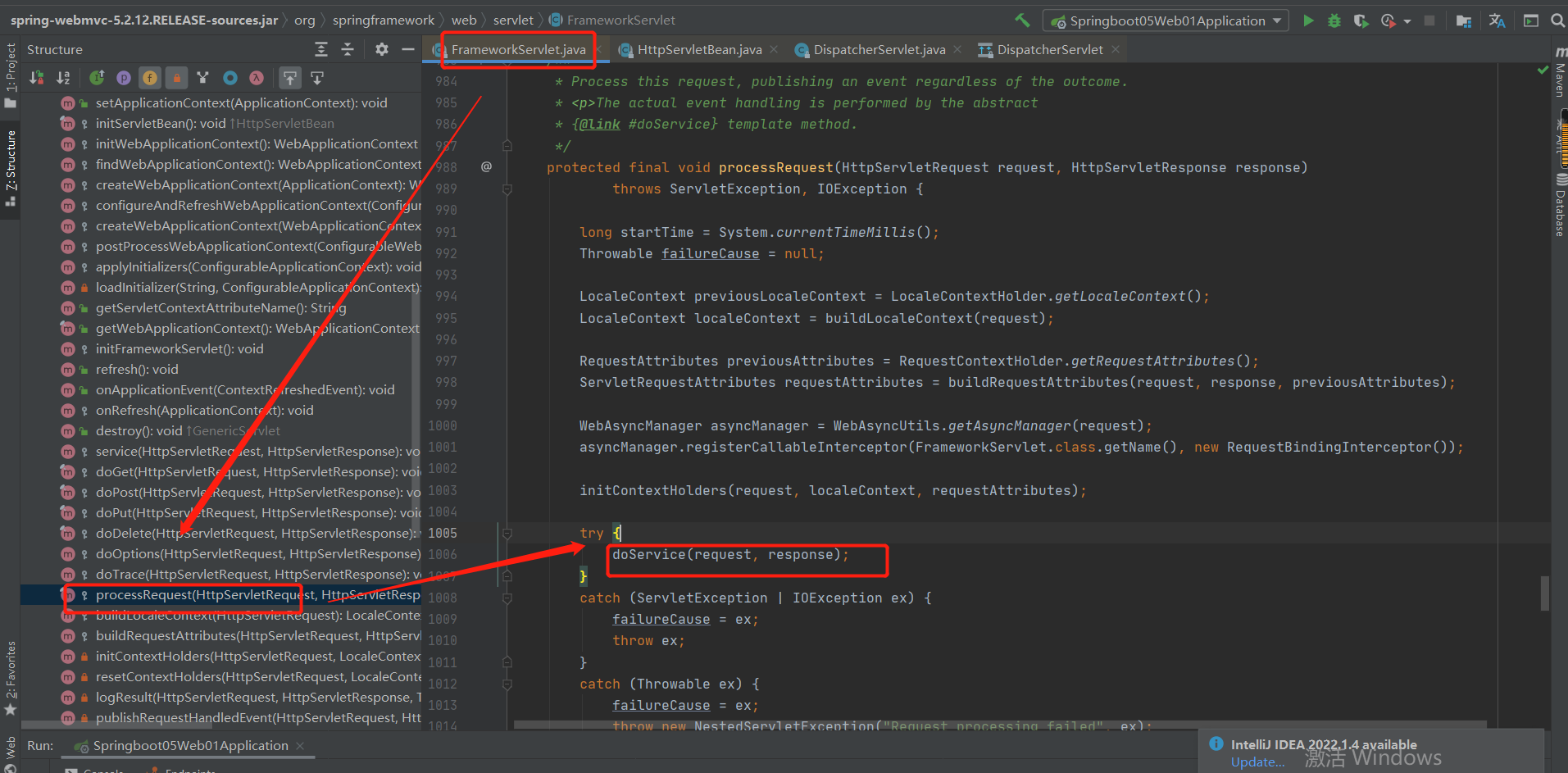Expand all nodes in Structure panel

(x=321, y=50)
